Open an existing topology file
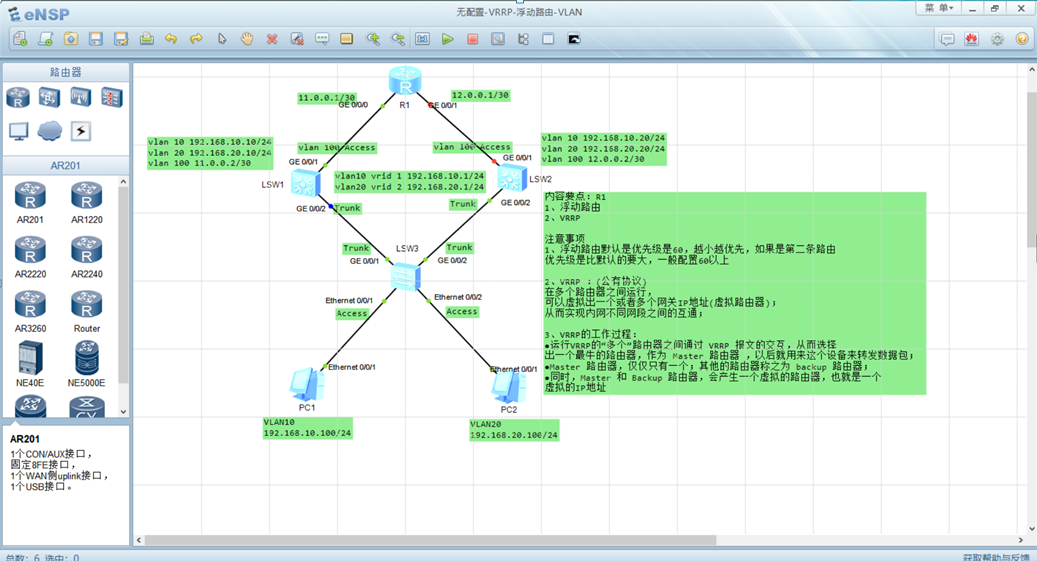Screen dimensions: 1037x561 (x=71, y=39)
